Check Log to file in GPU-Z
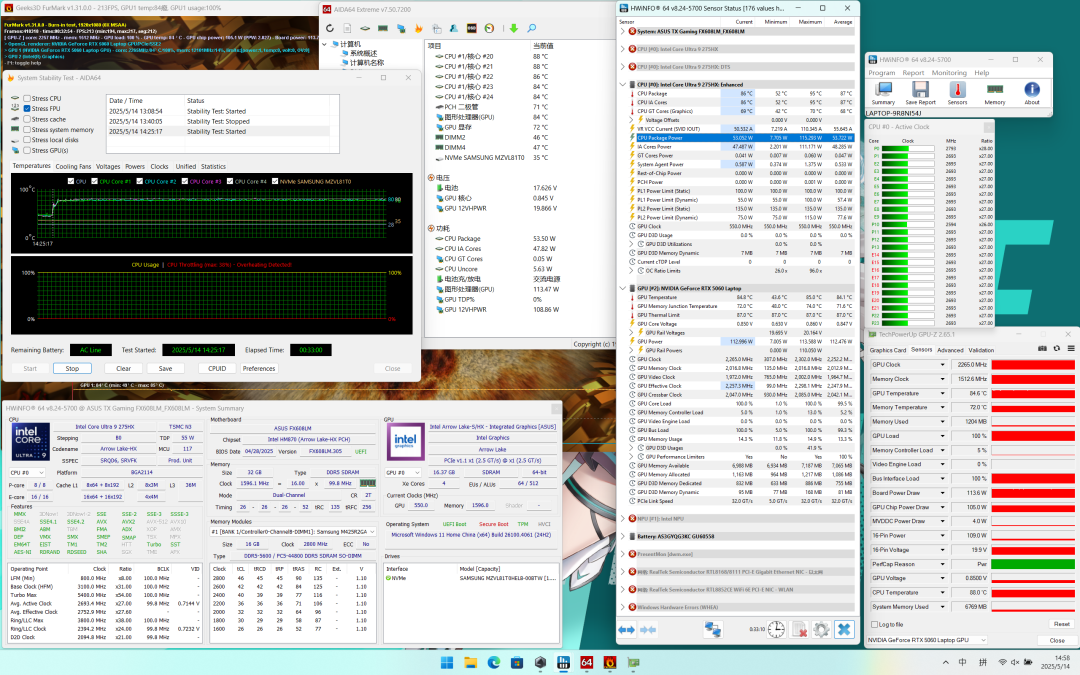The width and height of the screenshot is (1080, 675). [x=875, y=625]
